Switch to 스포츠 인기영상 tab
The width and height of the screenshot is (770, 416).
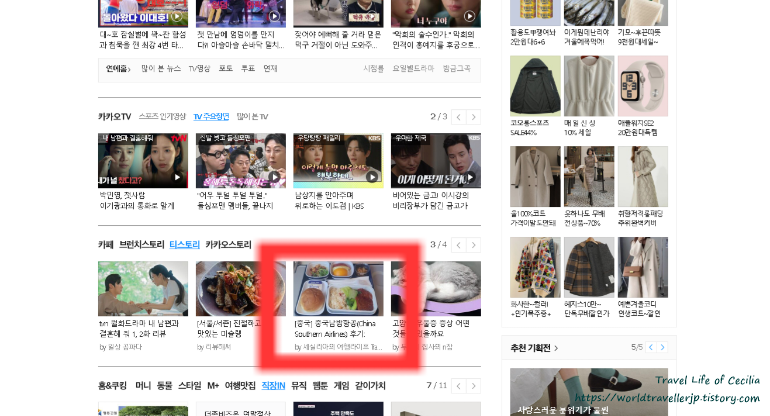pyautogui.click(x=162, y=116)
